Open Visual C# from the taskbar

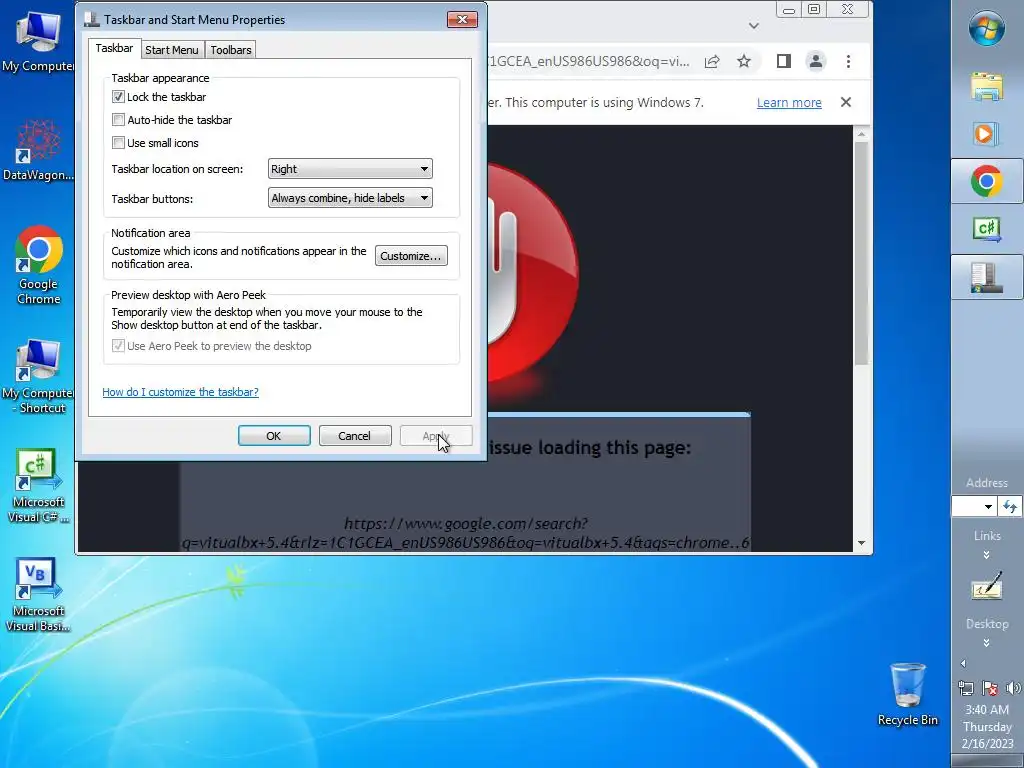click(x=987, y=229)
